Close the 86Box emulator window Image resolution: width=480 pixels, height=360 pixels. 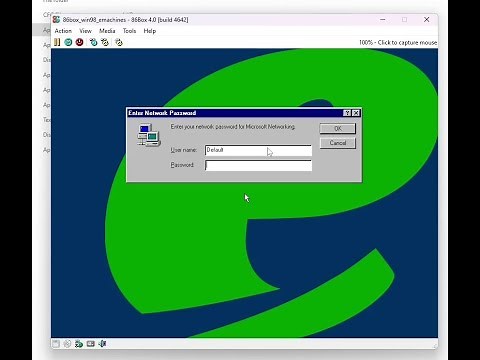tap(427, 20)
